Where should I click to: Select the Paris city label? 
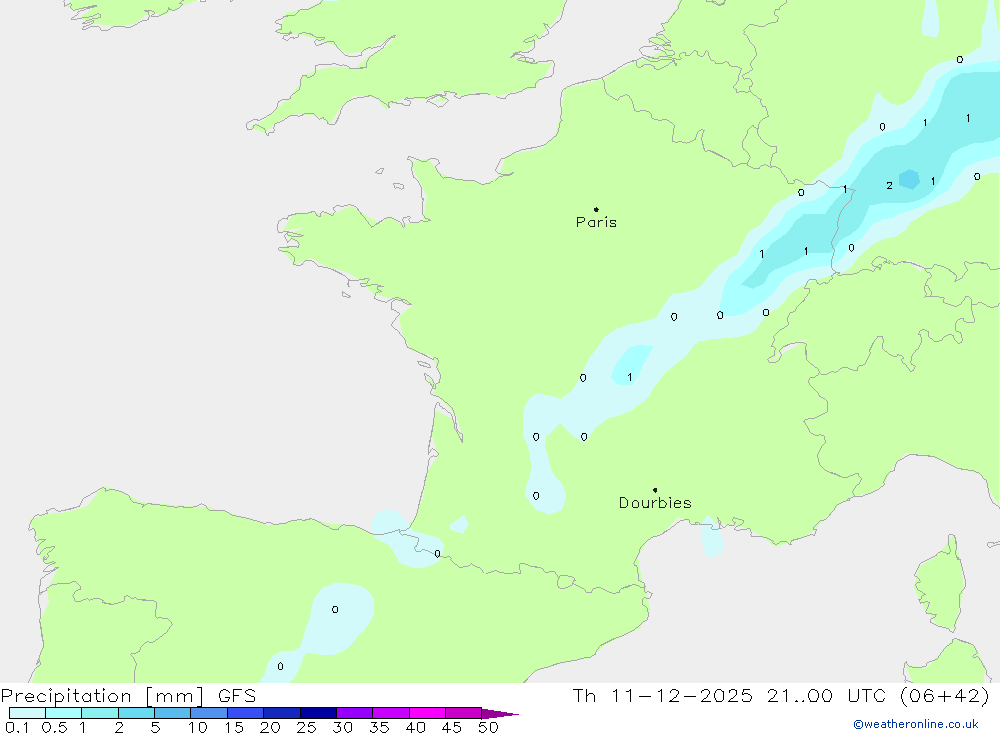tap(596, 222)
